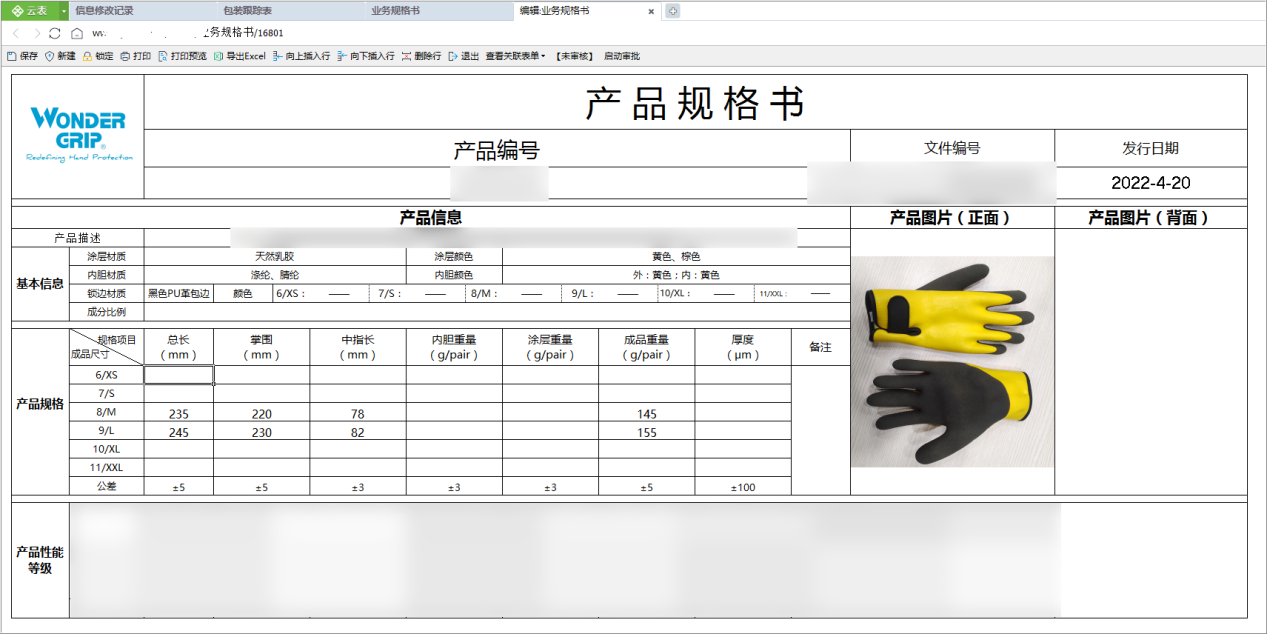The height and width of the screenshot is (634, 1267).
Task: Click the yellow glove product image
Action: click(x=952, y=361)
